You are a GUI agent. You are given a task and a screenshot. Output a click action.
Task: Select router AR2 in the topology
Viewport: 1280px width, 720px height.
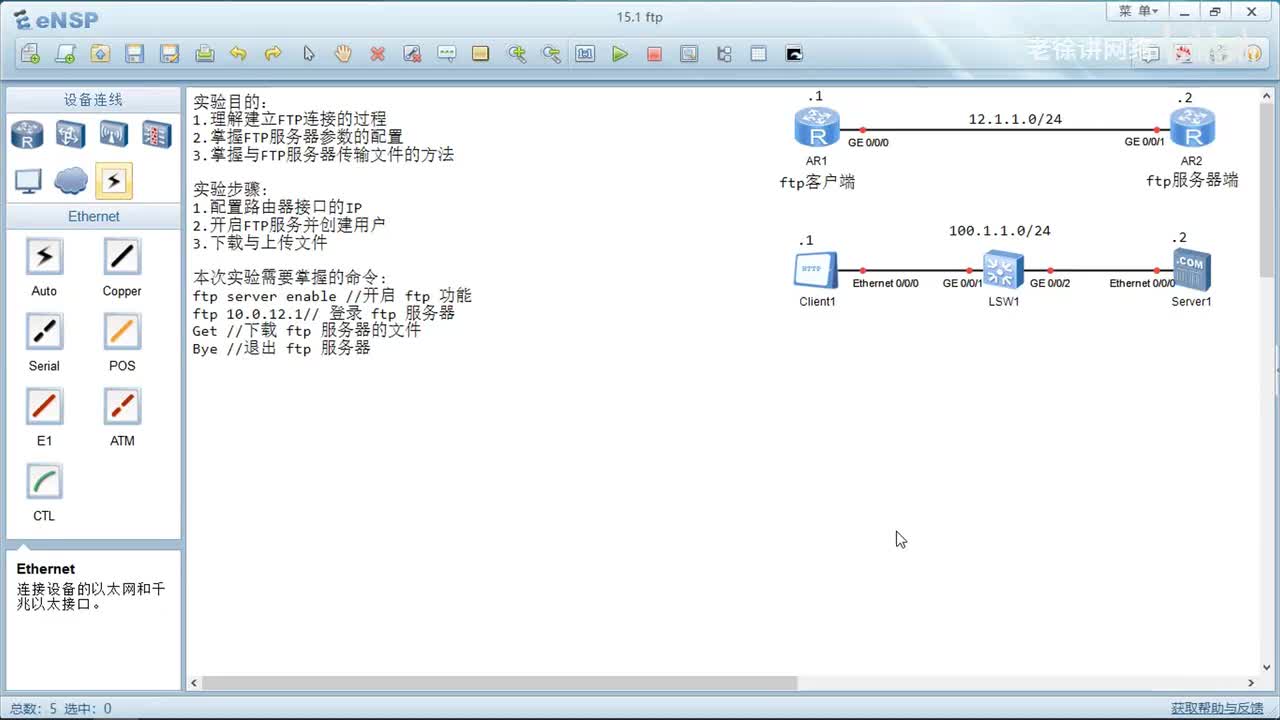click(x=1192, y=129)
